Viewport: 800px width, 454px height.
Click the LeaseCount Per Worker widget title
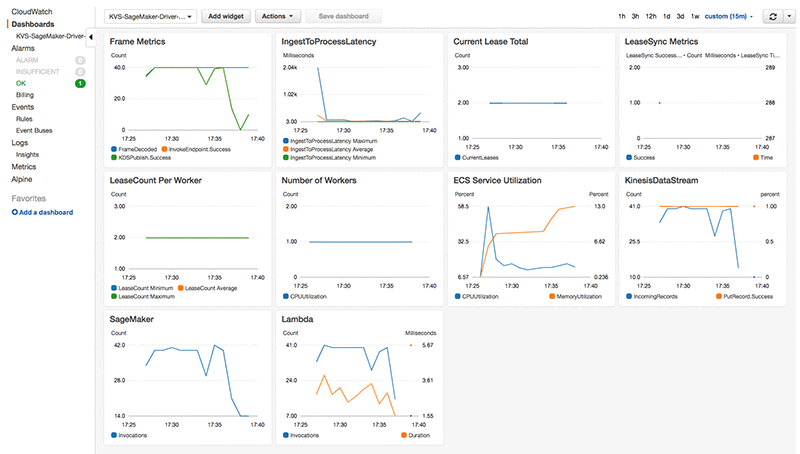click(x=156, y=181)
